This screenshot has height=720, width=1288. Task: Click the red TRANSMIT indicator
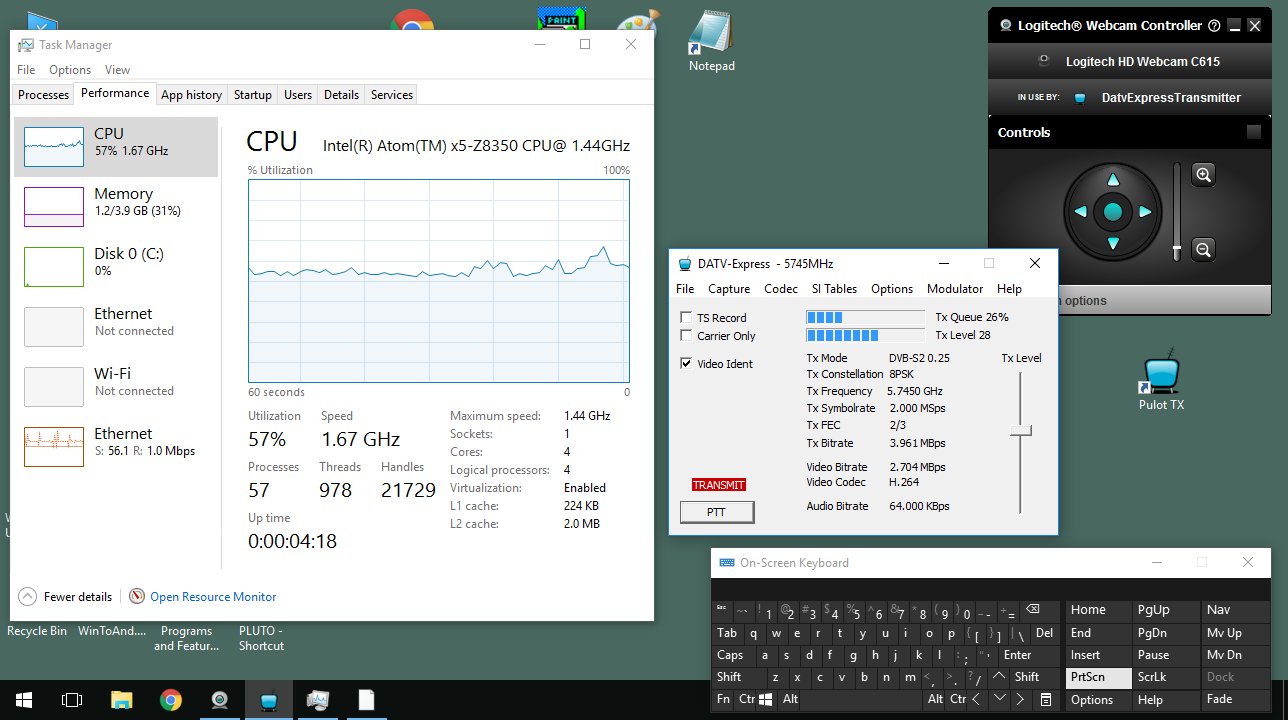click(x=719, y=485)
